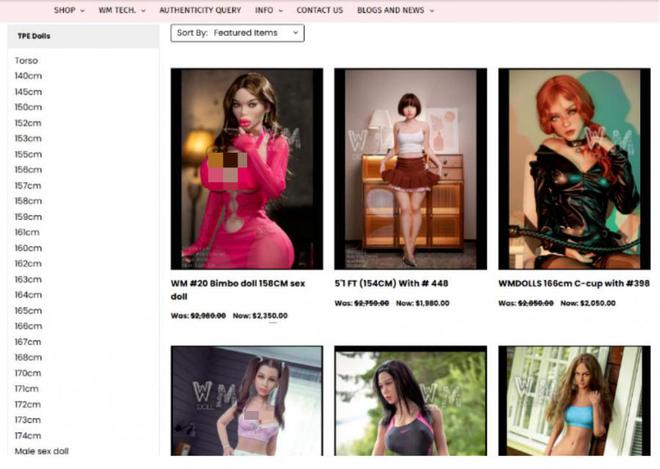Click the 170cm category link
660x469 pixels.
(x=28, y=373)
